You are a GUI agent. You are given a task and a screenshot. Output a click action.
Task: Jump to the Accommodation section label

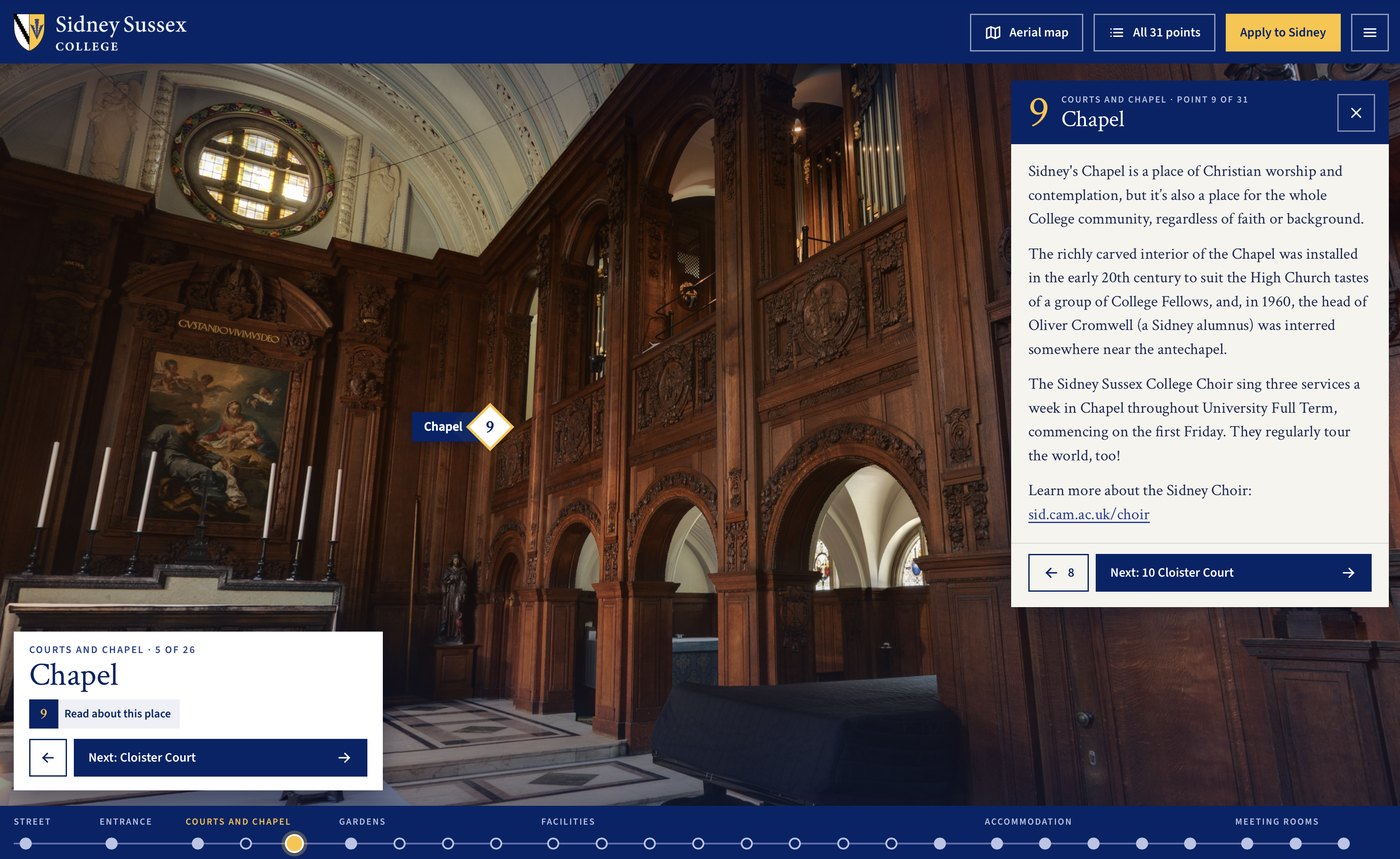coord(1028,822)
